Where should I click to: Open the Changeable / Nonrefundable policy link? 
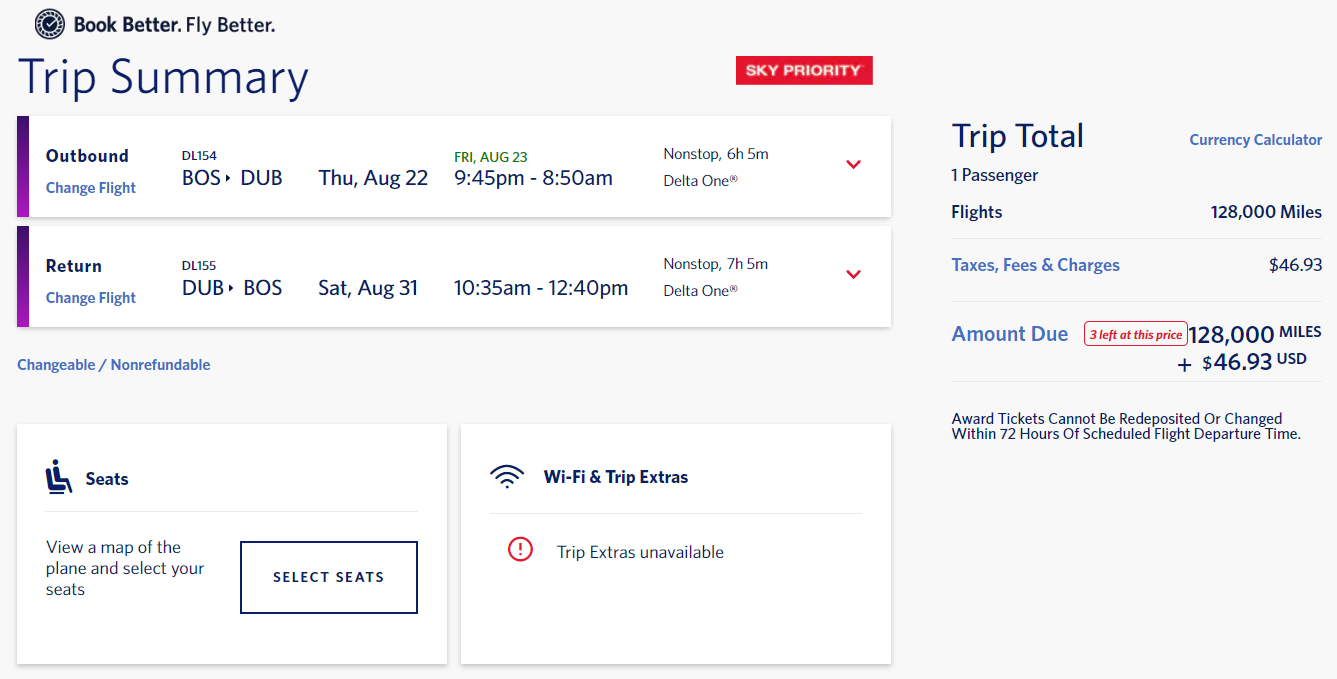[114, 365]
